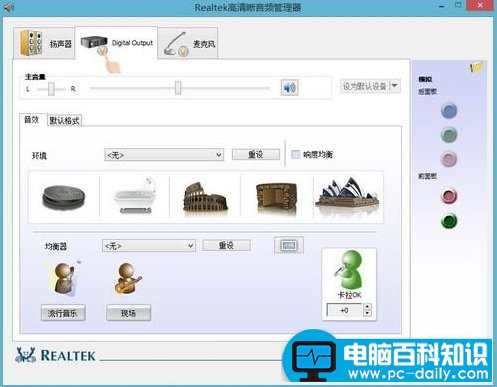497x387 pixels.
Task: Open the Digital Output tab
Action: pos(116,43)
